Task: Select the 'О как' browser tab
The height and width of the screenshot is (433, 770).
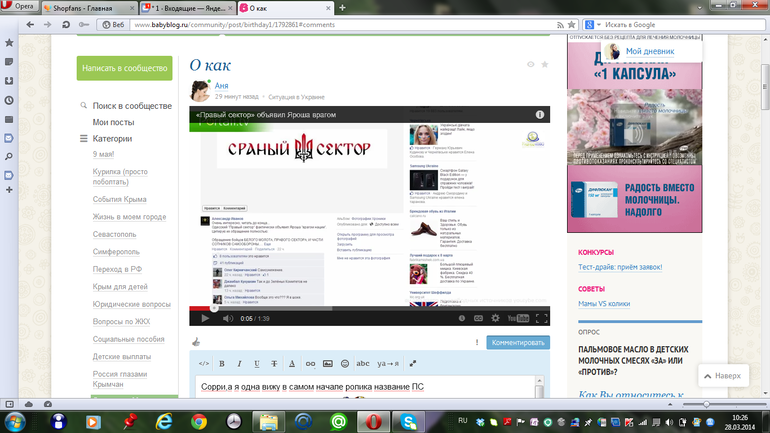Action: [285, 8]
